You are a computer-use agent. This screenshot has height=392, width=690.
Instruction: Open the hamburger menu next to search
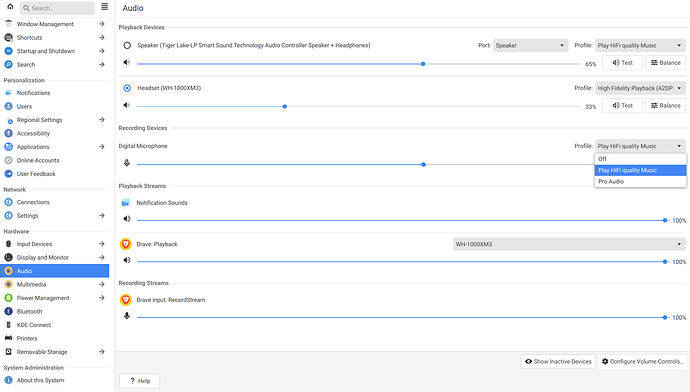(x=104, y=7)
